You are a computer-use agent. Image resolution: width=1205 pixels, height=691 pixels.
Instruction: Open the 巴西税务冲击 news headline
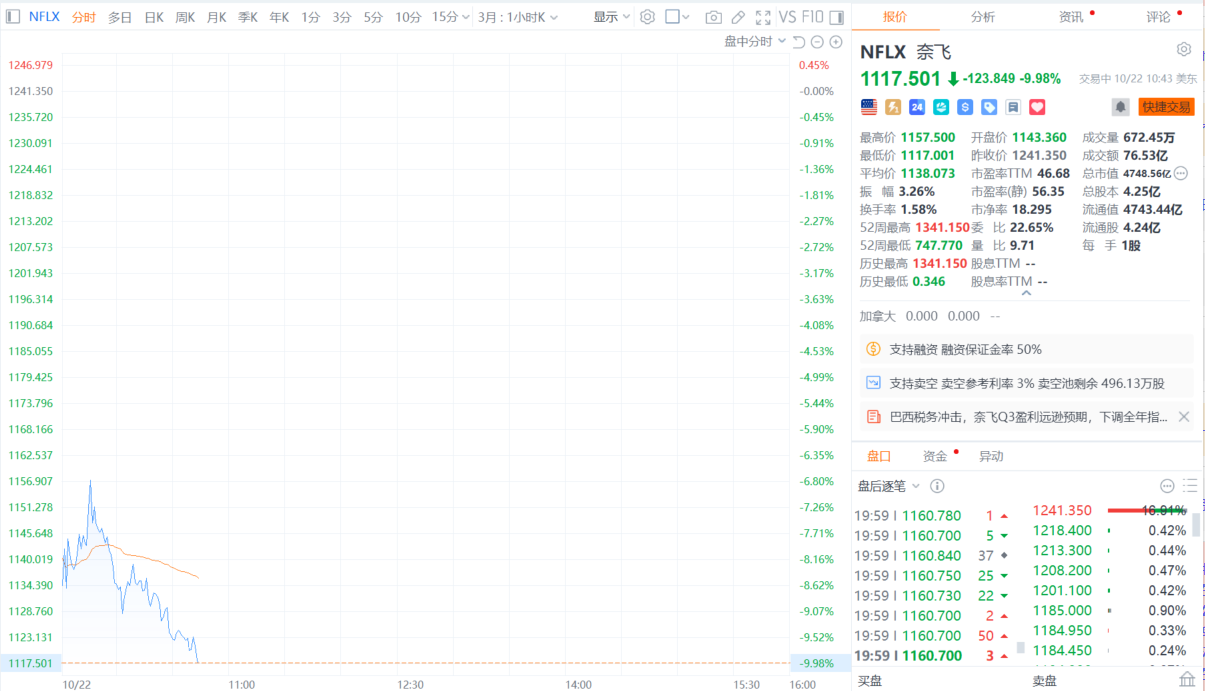coord(1028,417)
